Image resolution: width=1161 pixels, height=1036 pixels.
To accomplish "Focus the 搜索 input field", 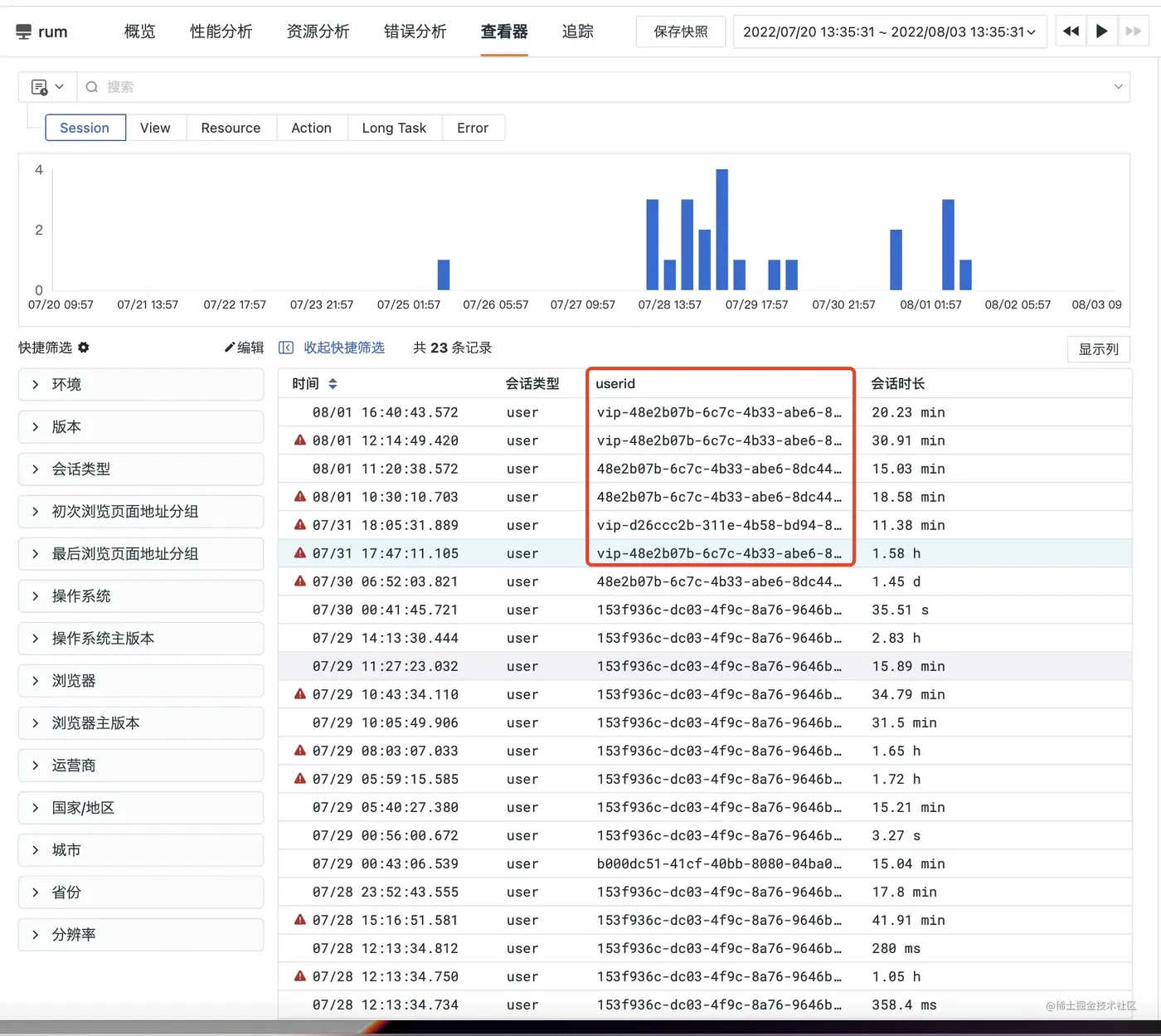I will point(604,86).
